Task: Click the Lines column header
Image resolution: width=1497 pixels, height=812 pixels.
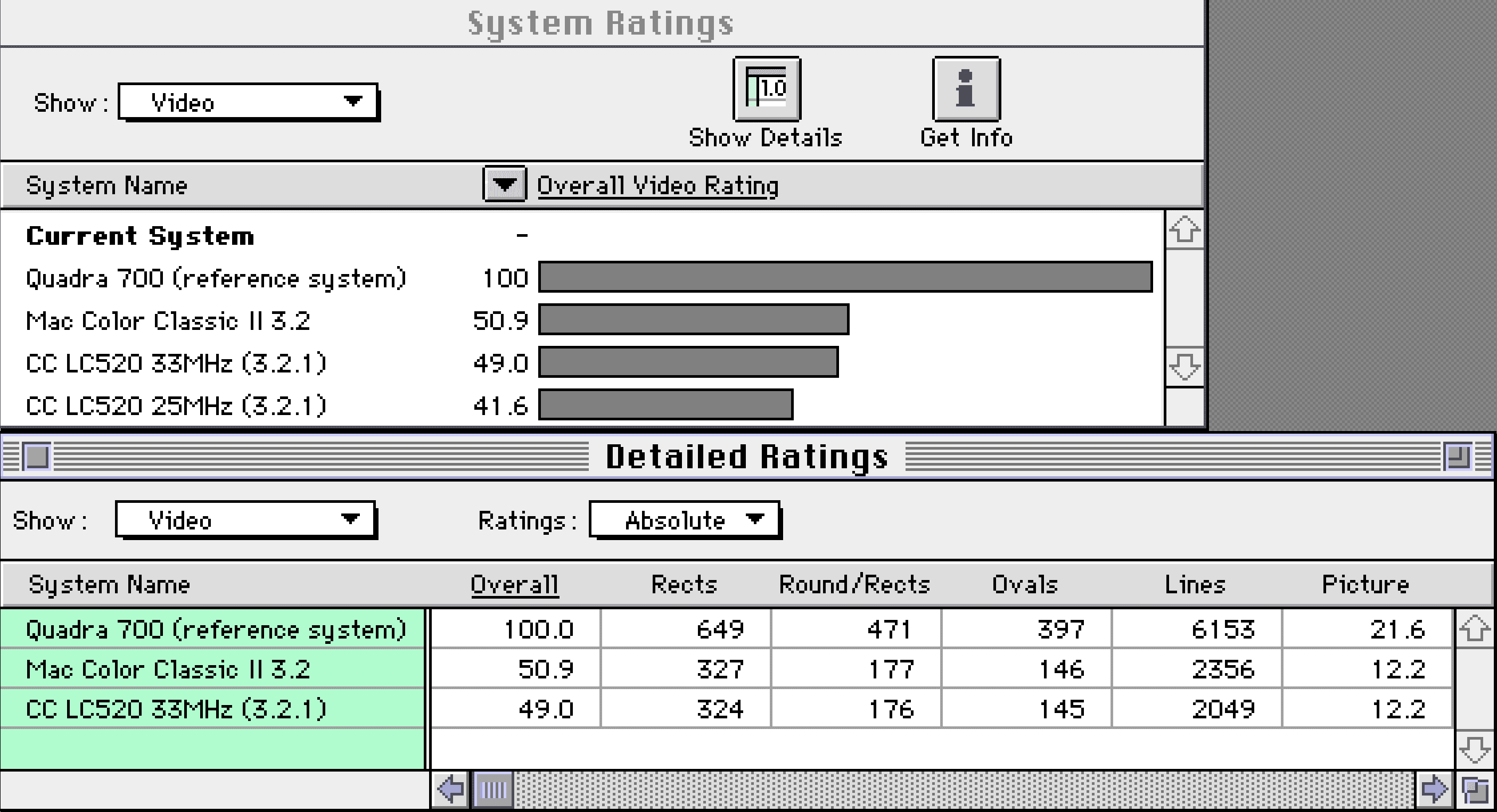Action: coord(1195,584)
